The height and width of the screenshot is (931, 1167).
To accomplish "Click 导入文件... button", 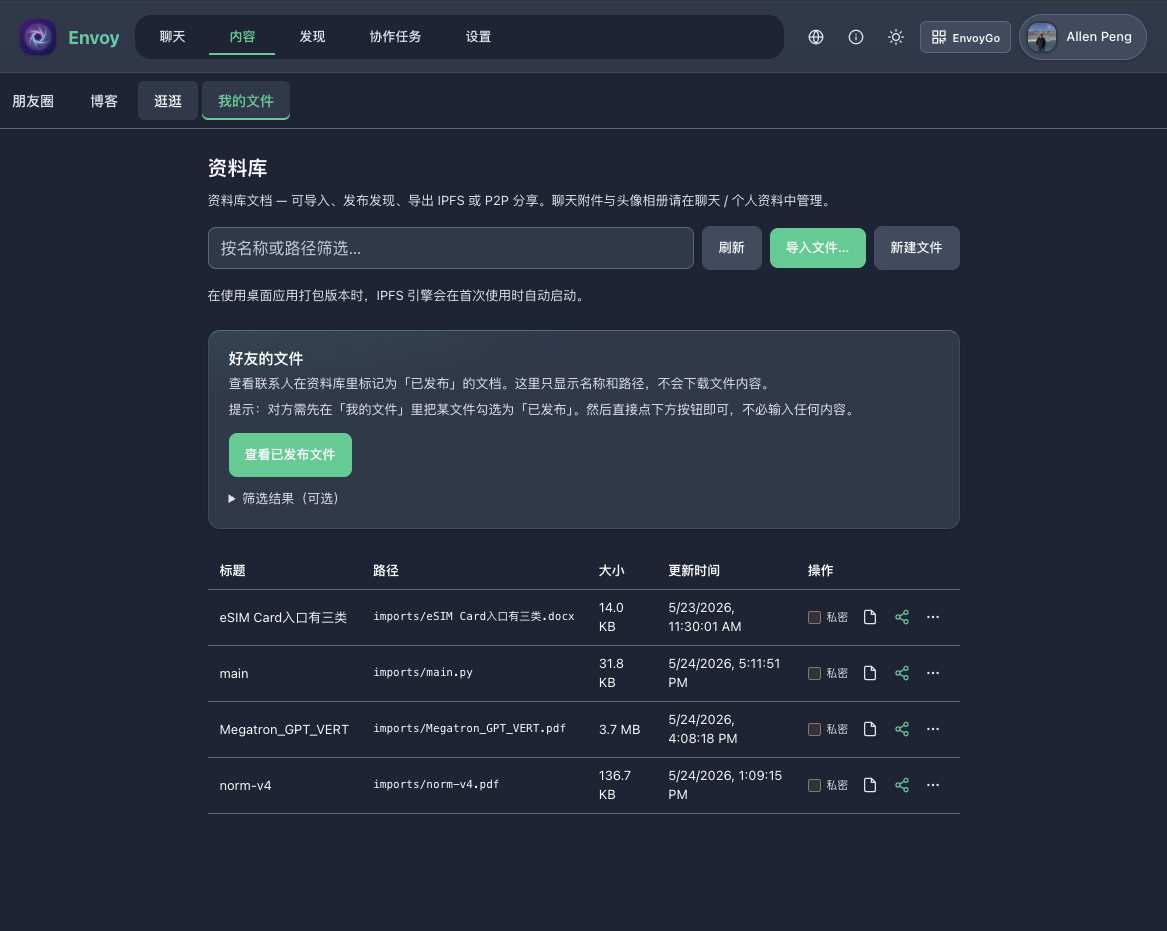I will tap(817, 248).
